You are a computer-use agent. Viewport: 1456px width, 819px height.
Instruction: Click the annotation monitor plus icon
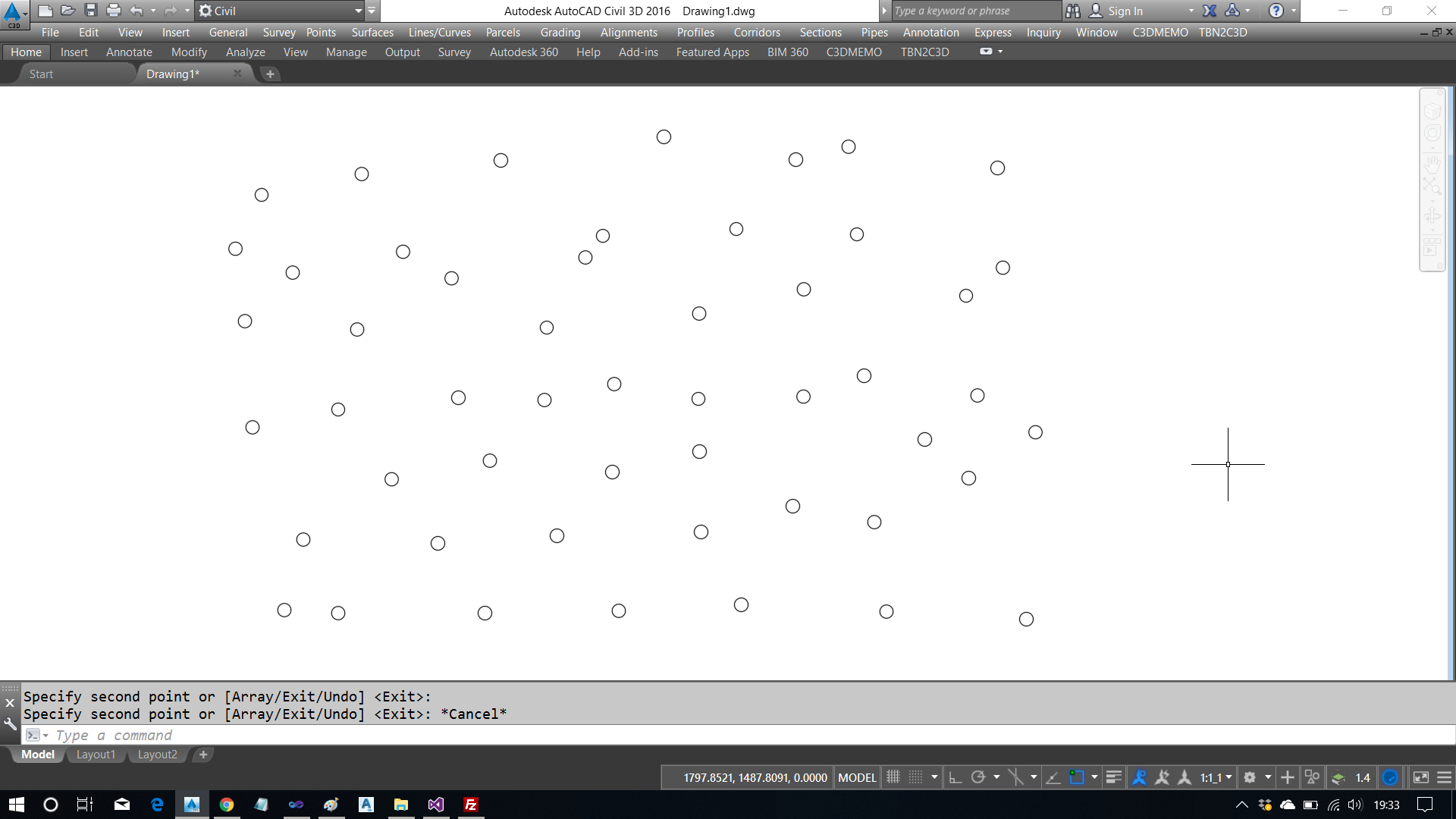click(x=1287, y=777)
